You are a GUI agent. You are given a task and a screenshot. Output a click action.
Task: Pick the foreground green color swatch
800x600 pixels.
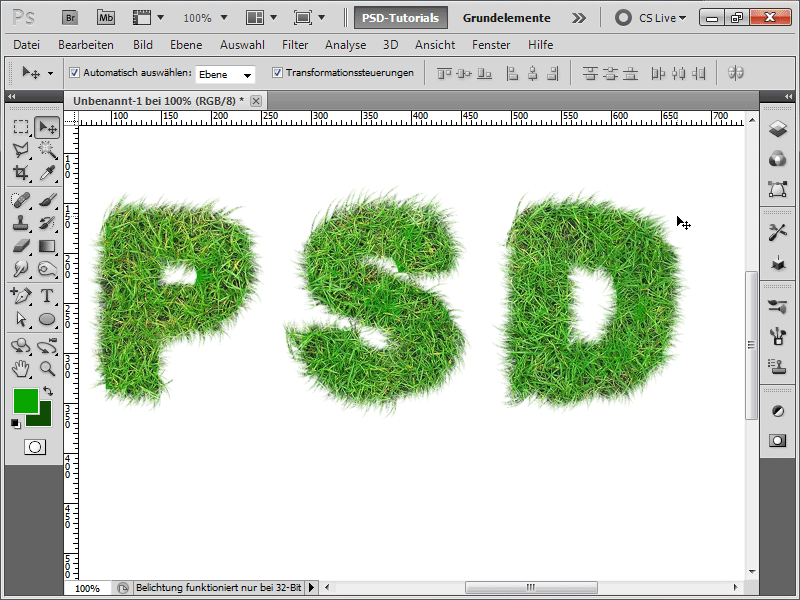click(x=25, y=399)
